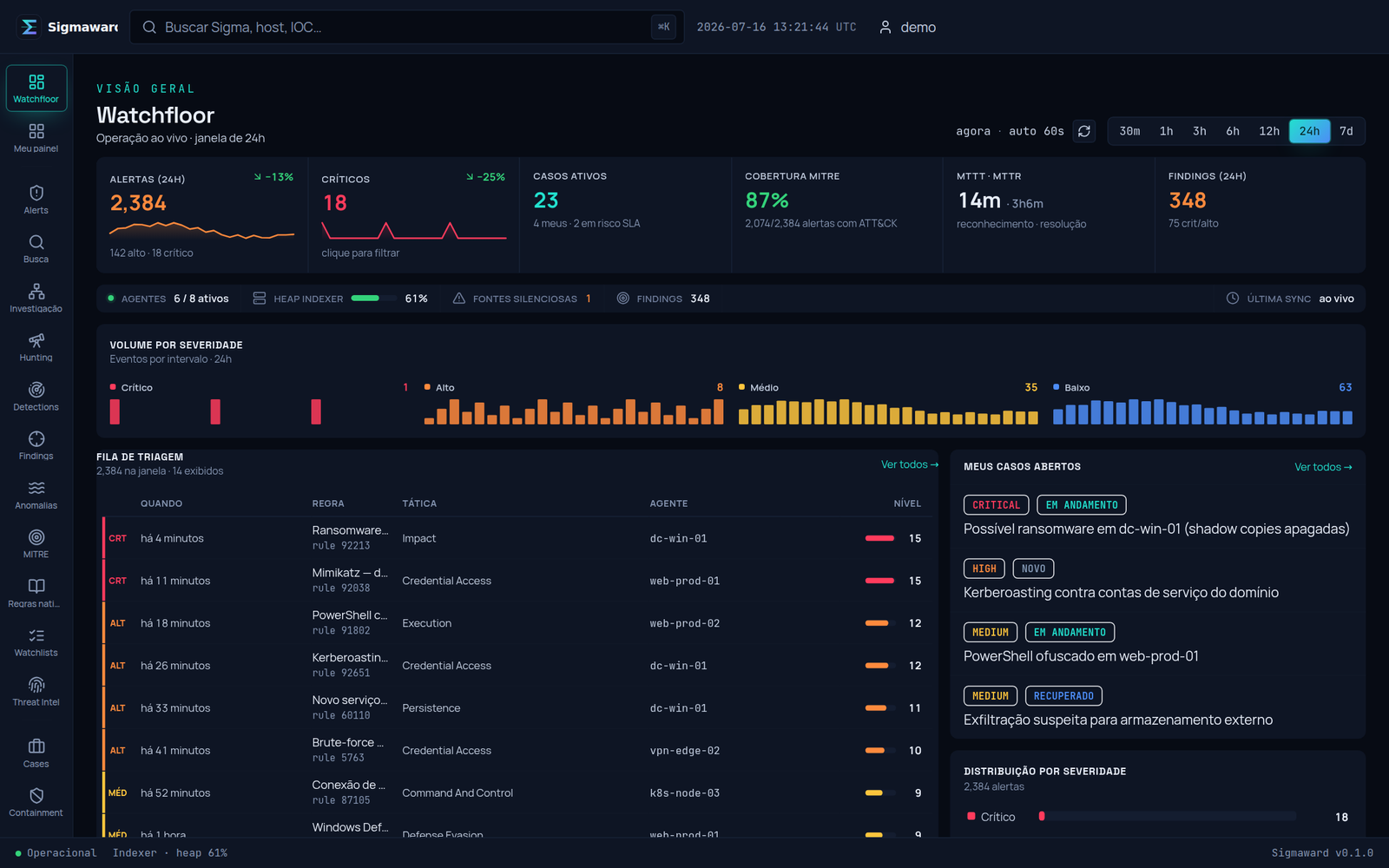Open Anomalias waves icon

coord(36,488)
